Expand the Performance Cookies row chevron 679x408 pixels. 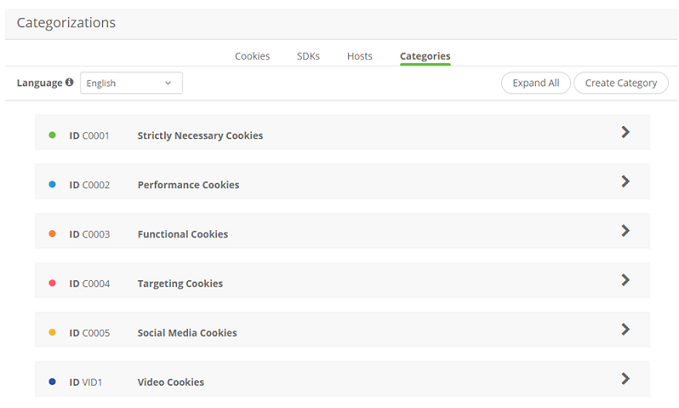coord(625,182)
